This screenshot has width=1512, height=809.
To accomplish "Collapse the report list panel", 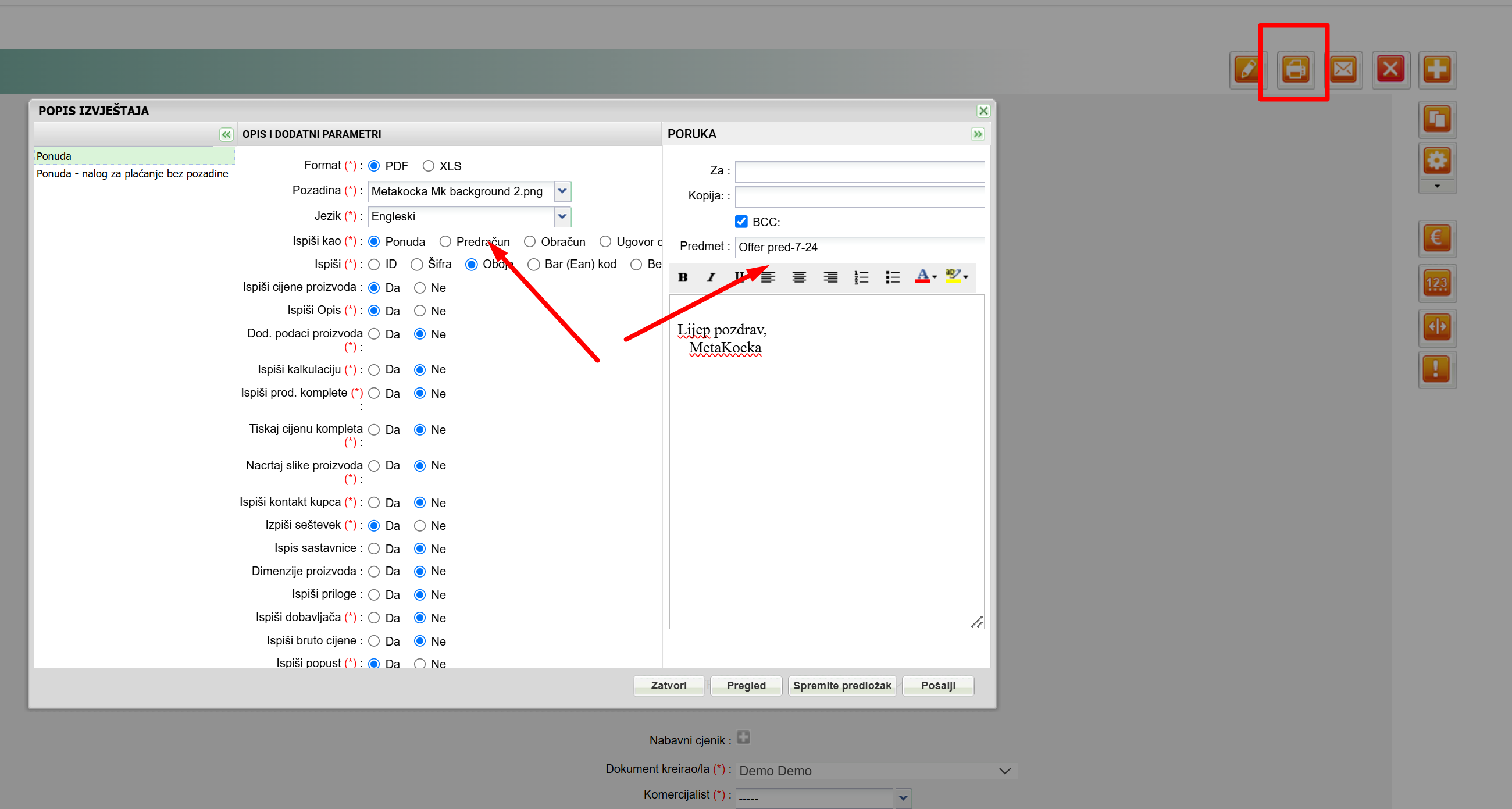I will [226, 134].
